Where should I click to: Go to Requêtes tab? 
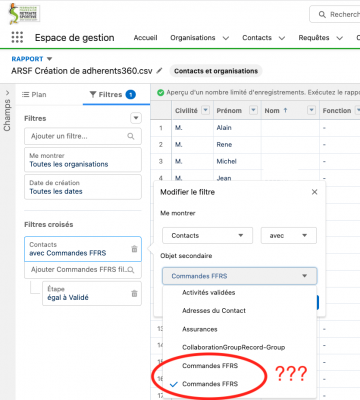point(314,38)
